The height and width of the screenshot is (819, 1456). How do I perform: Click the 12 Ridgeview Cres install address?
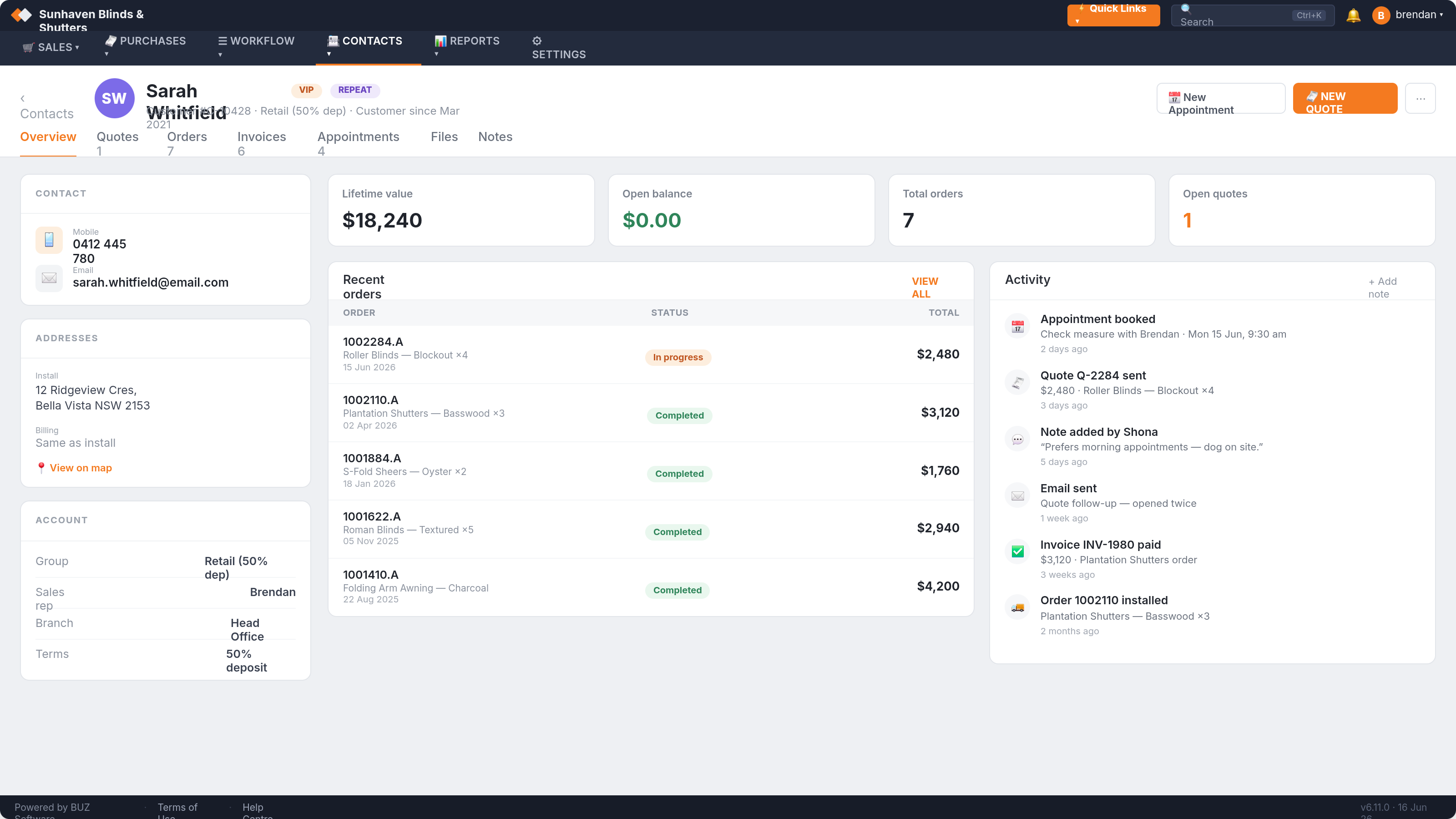(x=93, y=398)
